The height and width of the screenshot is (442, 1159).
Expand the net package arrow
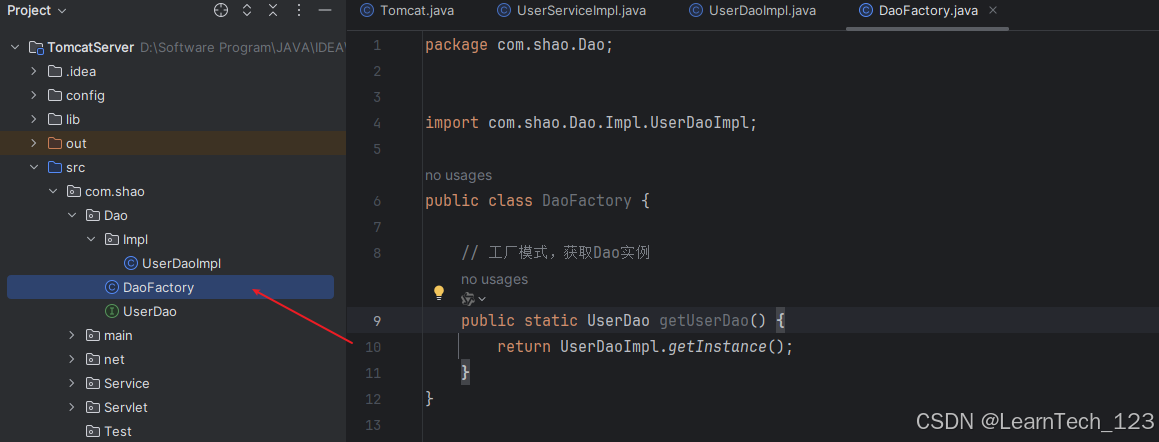72,359
